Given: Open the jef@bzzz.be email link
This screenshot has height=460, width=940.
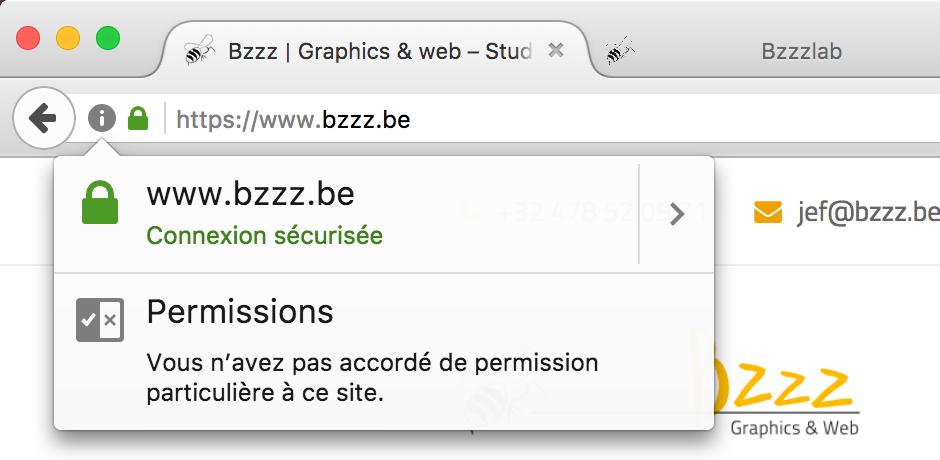Looking at the screenshot, I should (x=868, y=212).
